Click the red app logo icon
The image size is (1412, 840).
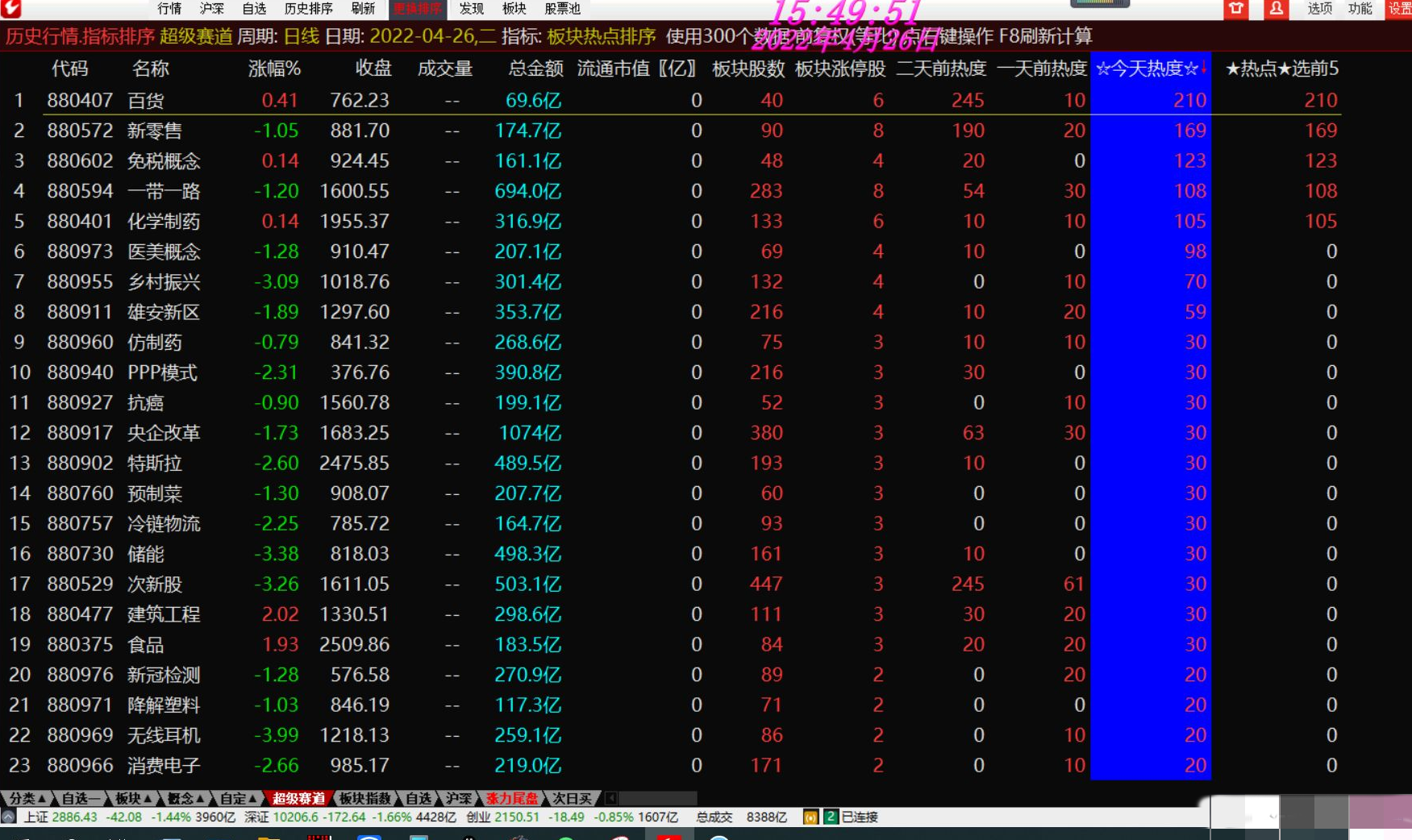(10, 8)
